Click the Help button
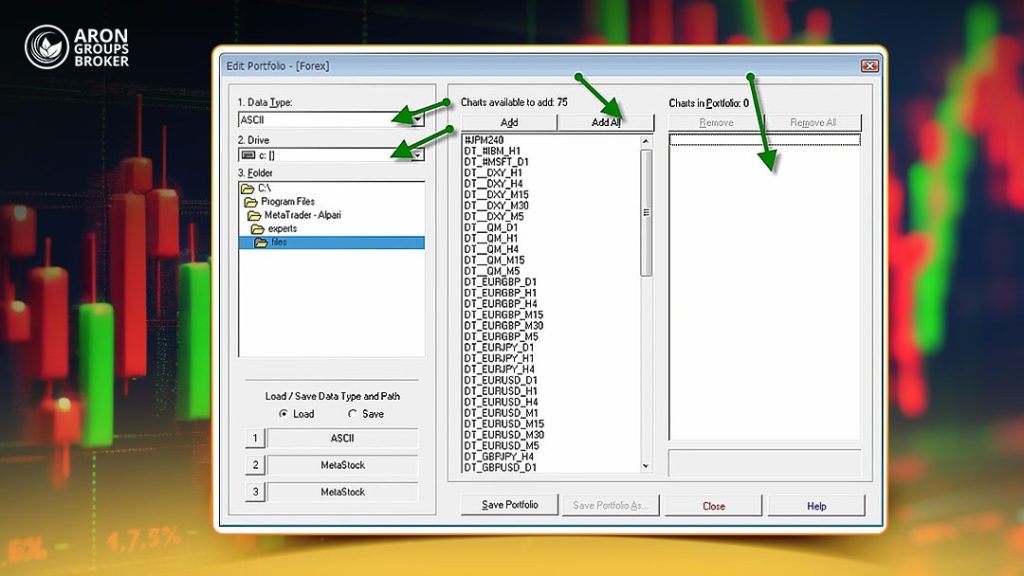This screenshot has width=1024, height=576. [816, 505]
